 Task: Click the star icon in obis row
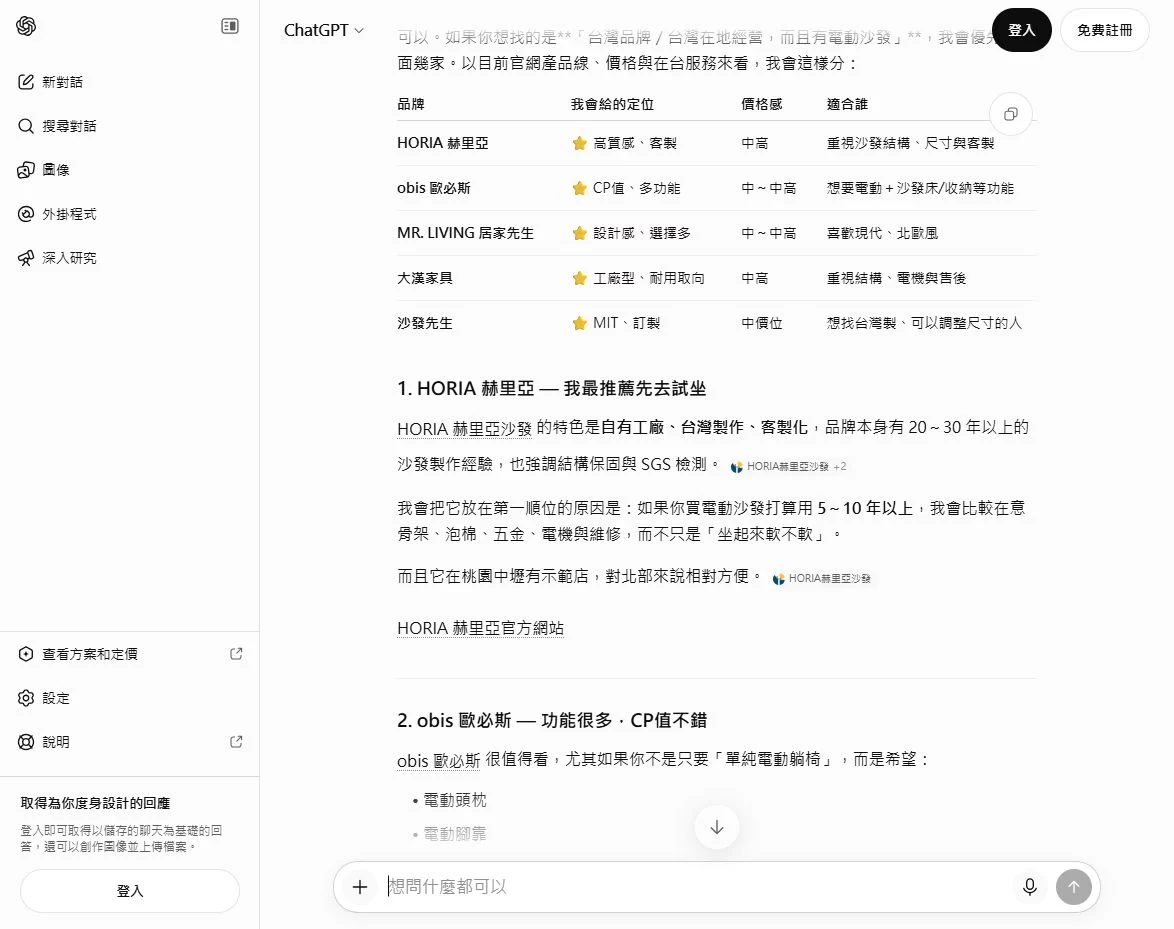(x=580, y=188)
